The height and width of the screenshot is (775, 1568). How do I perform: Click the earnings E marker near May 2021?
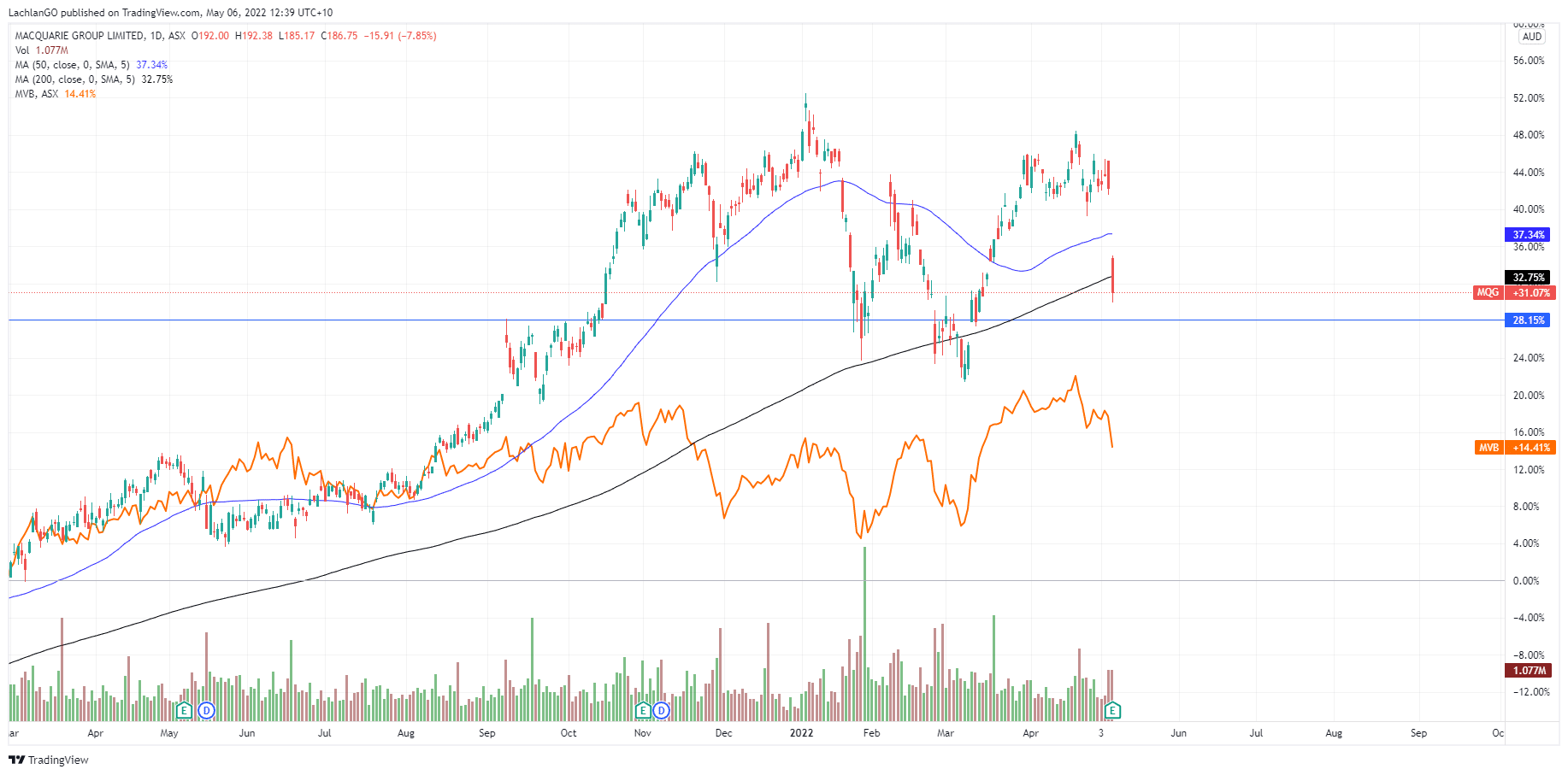coord(184,710)
